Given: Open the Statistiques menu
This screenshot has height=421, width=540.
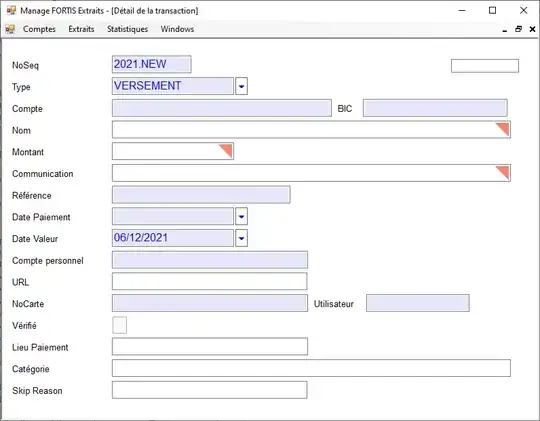Looking at the screenshot, I should pyautogui.click(x=127, y=29).
